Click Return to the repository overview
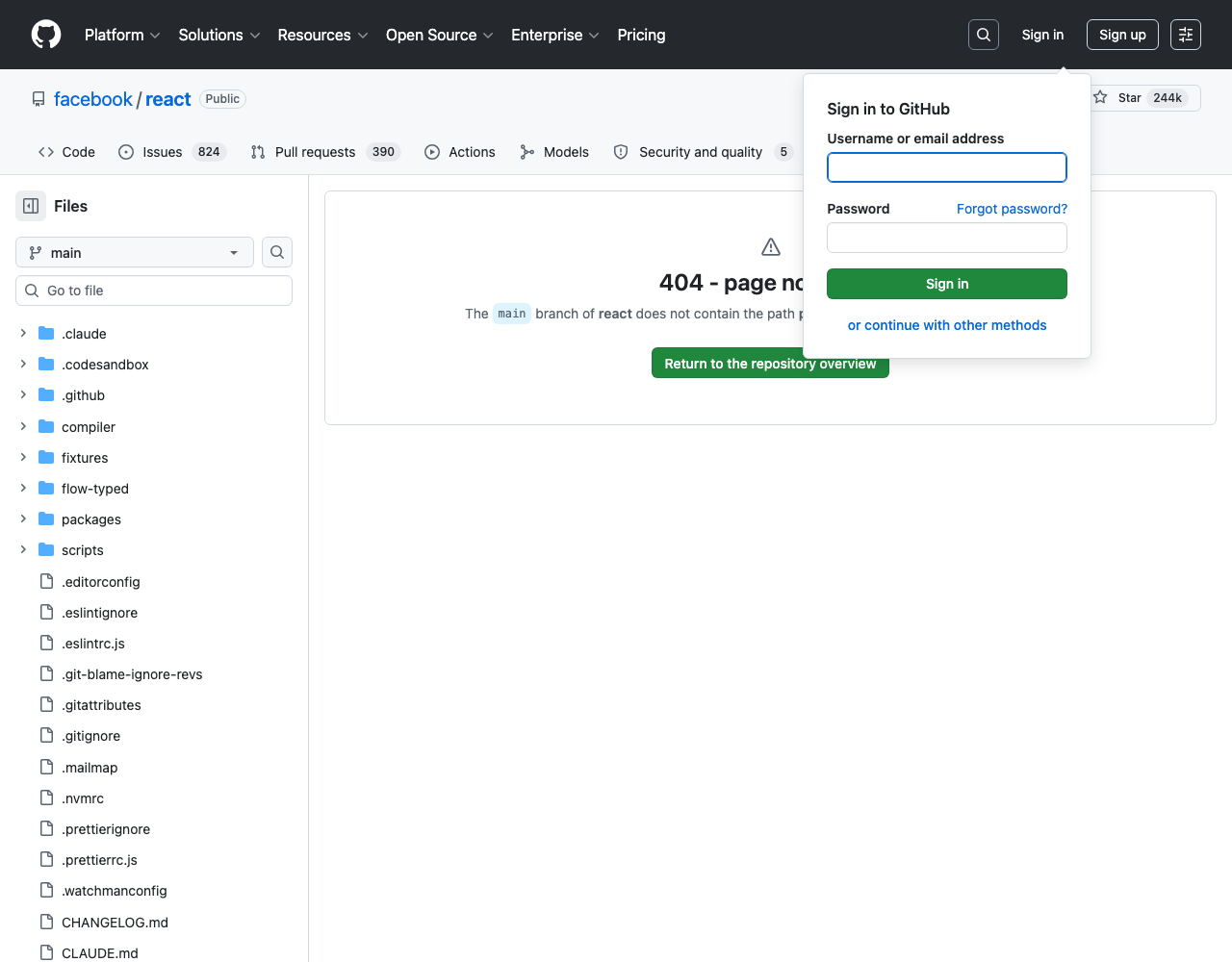This screenshot has height=962, width=1232. [x=770, y=363]
